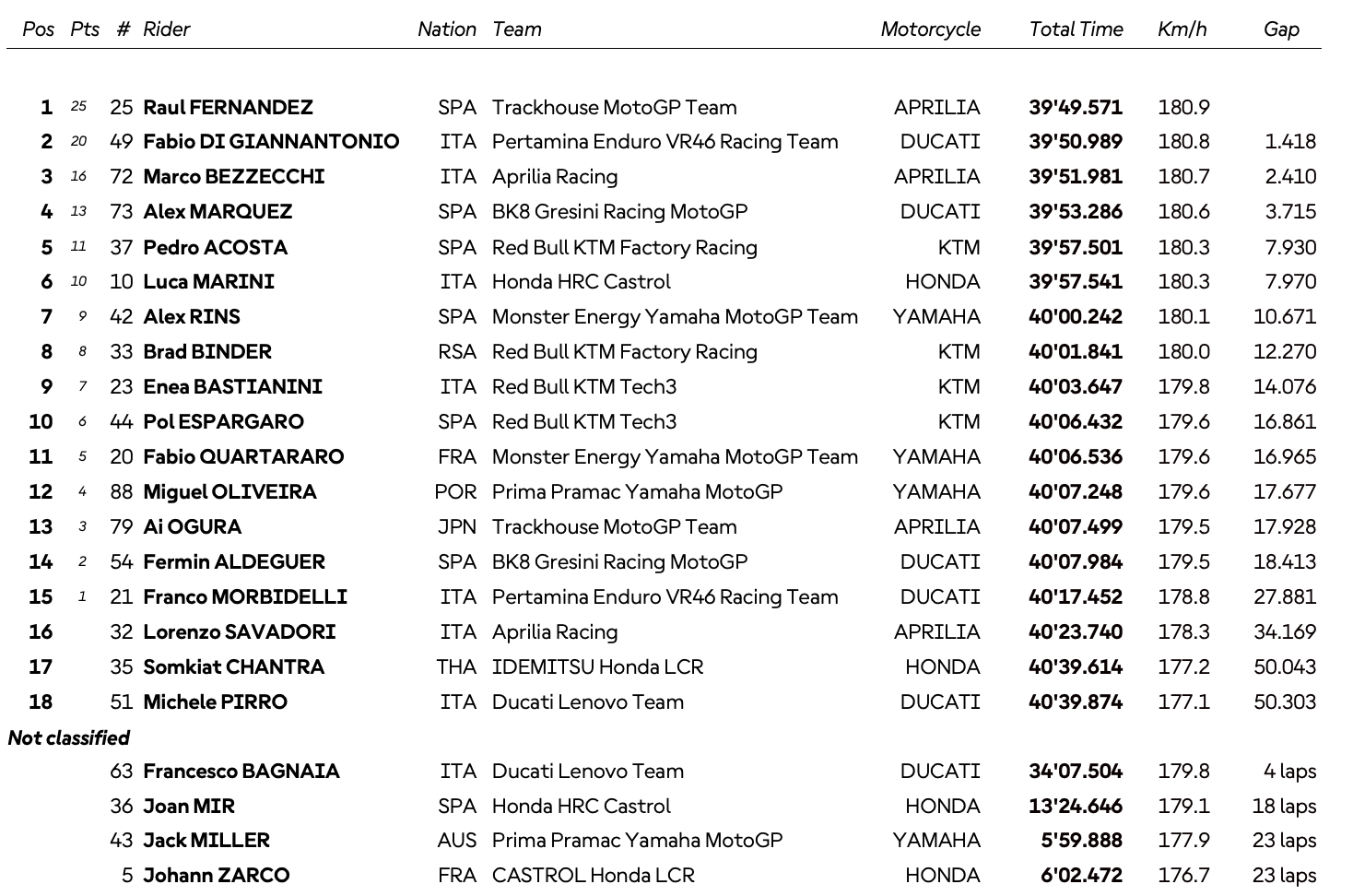Select Fabio QUARTARARO rider name
Viewport: 1353px width, 896px height.
point(243,456)
